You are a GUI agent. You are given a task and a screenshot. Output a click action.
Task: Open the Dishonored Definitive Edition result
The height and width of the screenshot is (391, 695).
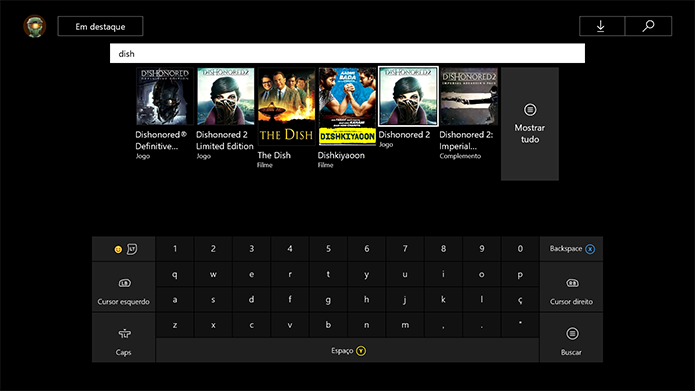164,113
